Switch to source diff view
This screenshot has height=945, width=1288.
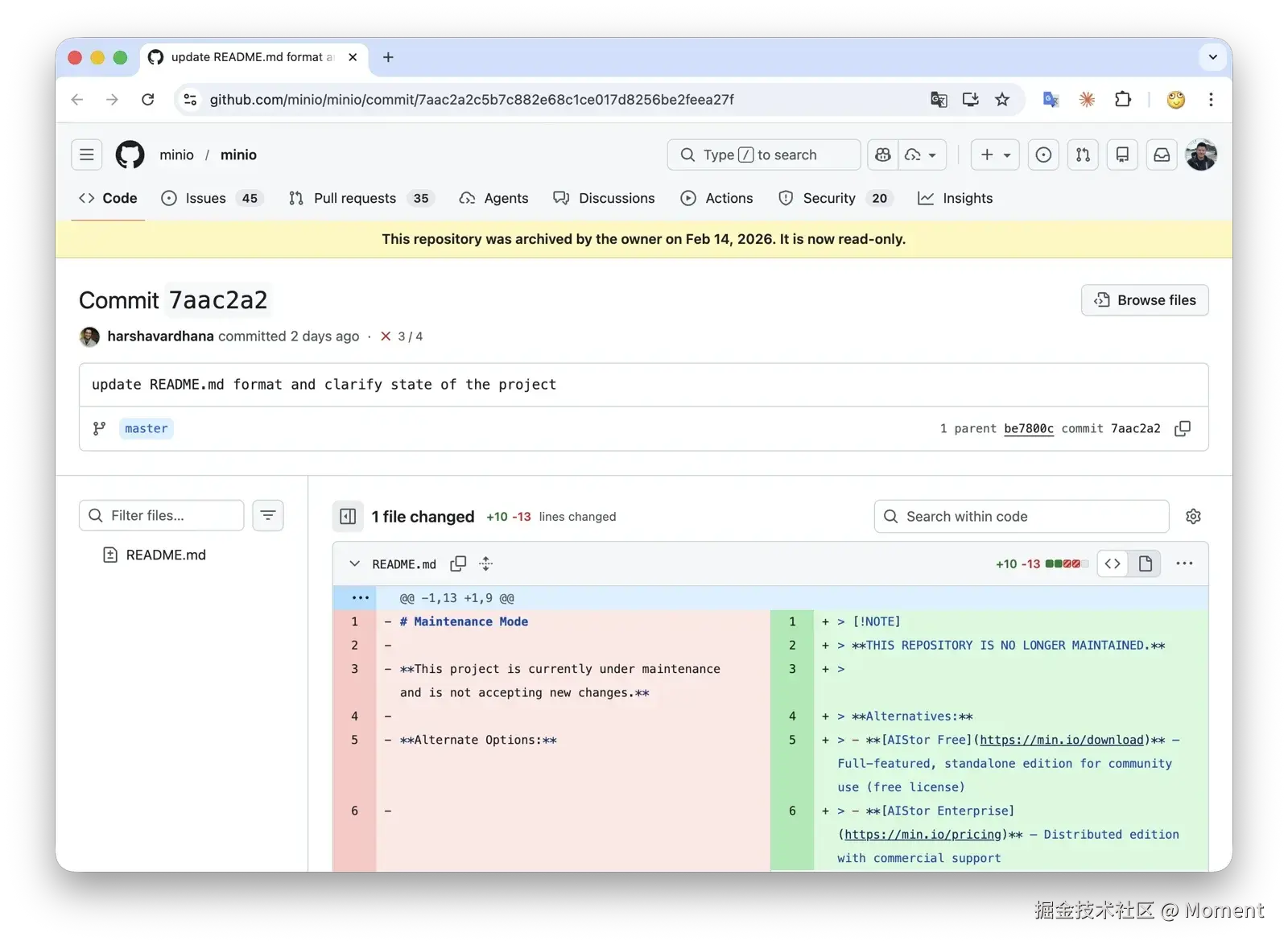pyautogui.click(x=1113, y=563)
